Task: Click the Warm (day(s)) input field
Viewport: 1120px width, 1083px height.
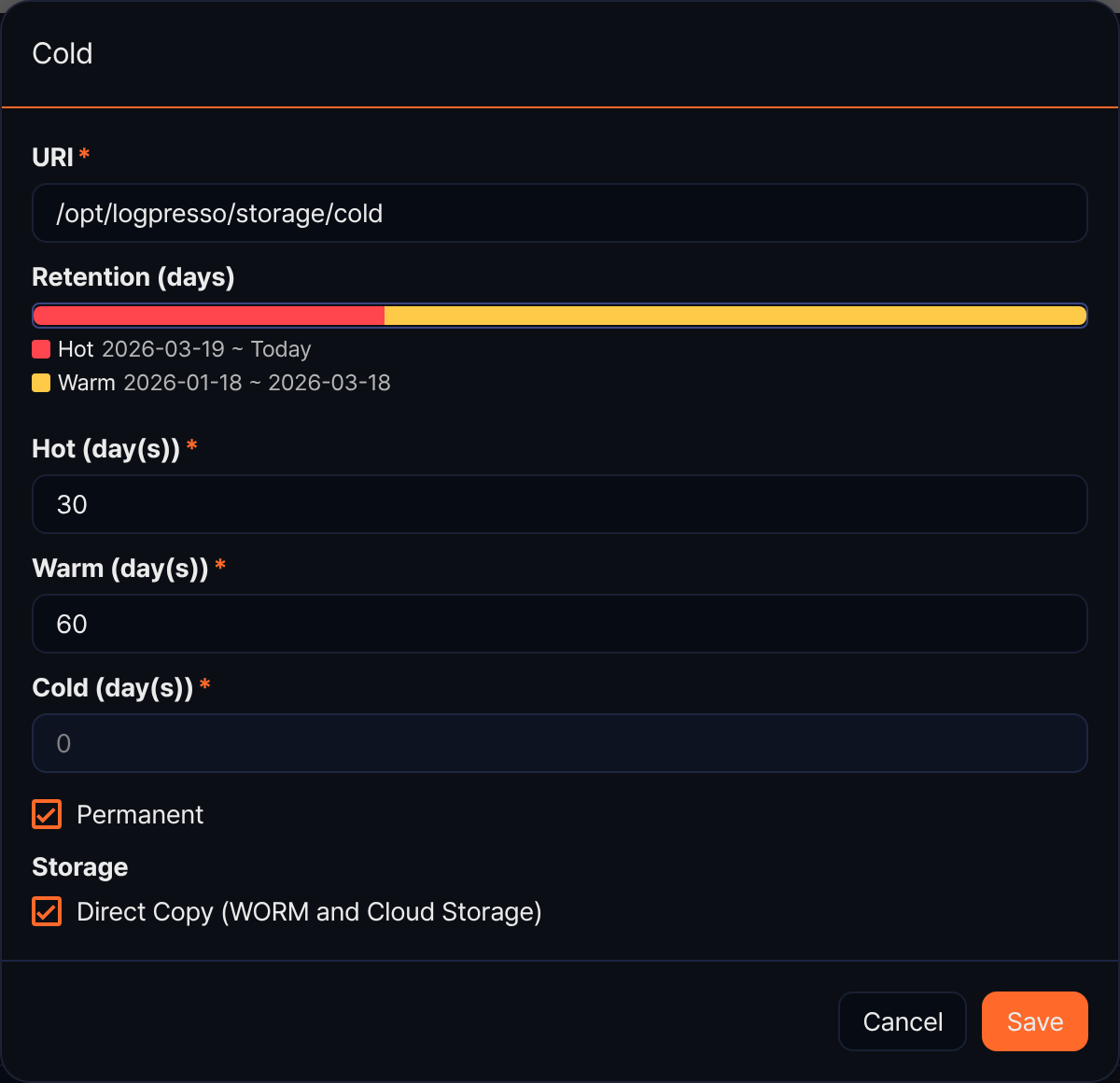Action: (x=560, y=624)
